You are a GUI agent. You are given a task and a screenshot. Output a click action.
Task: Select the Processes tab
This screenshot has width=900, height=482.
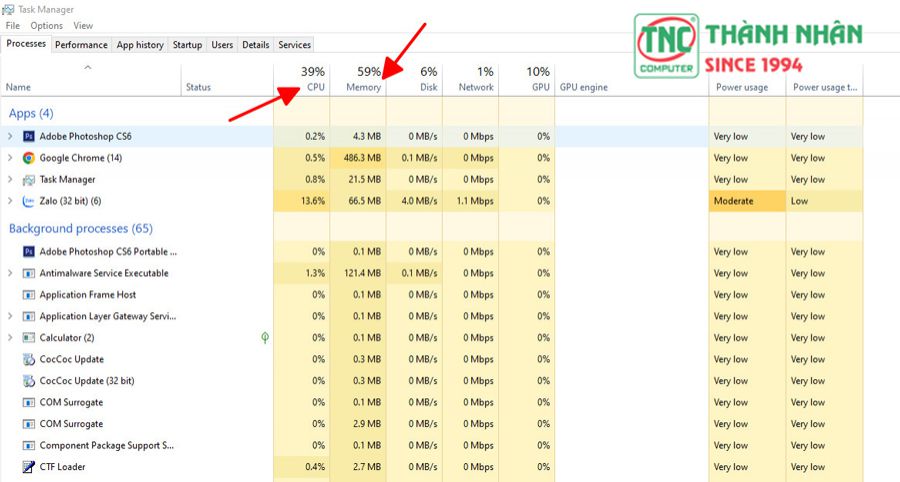pos(26,44)
